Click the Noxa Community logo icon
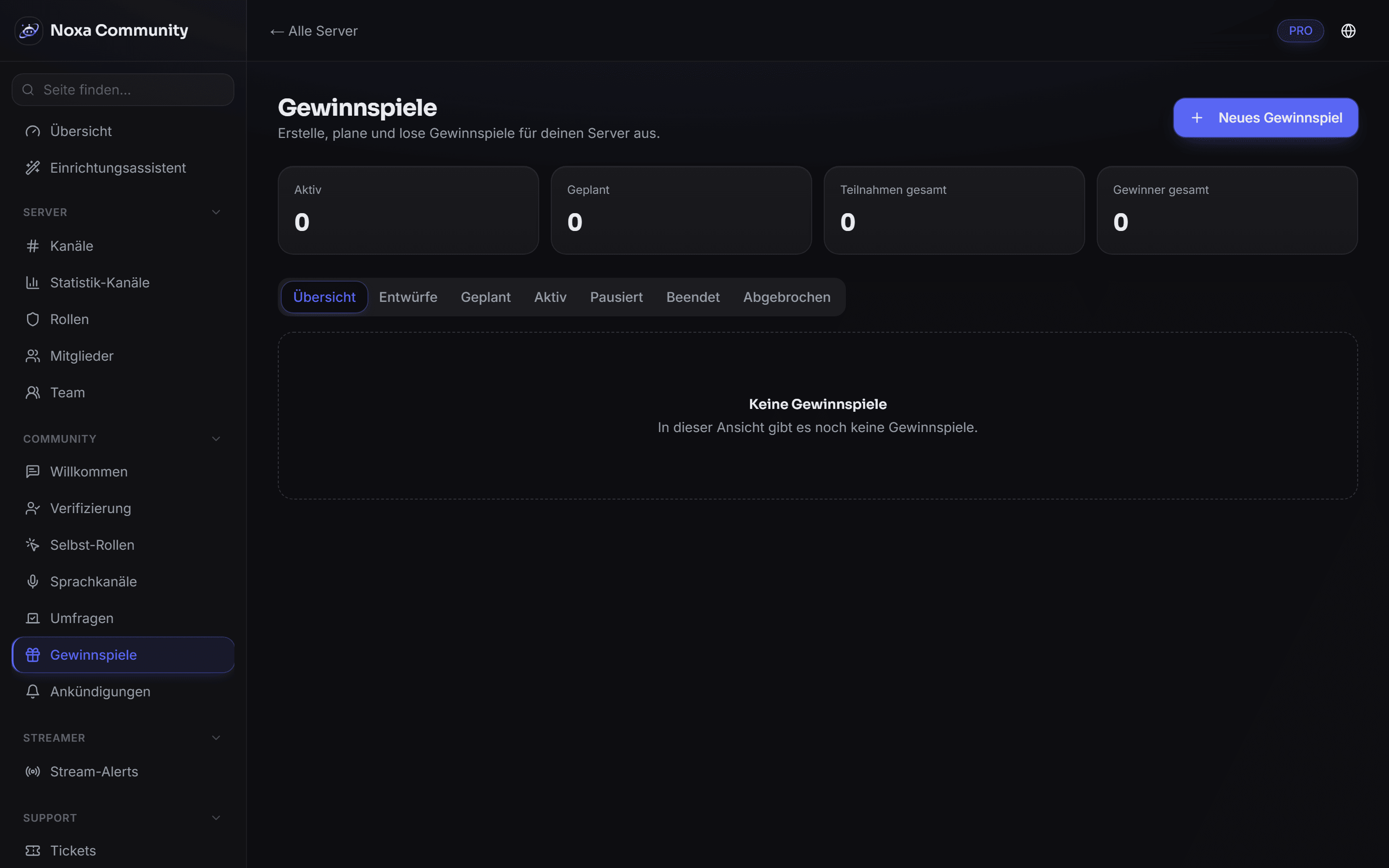 (x=29, y=30)
